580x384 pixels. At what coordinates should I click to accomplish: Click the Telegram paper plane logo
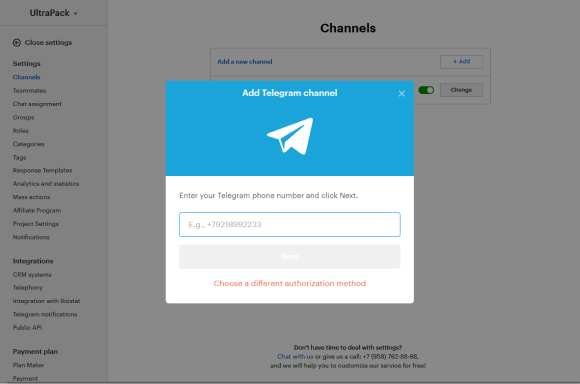(290, 136)
